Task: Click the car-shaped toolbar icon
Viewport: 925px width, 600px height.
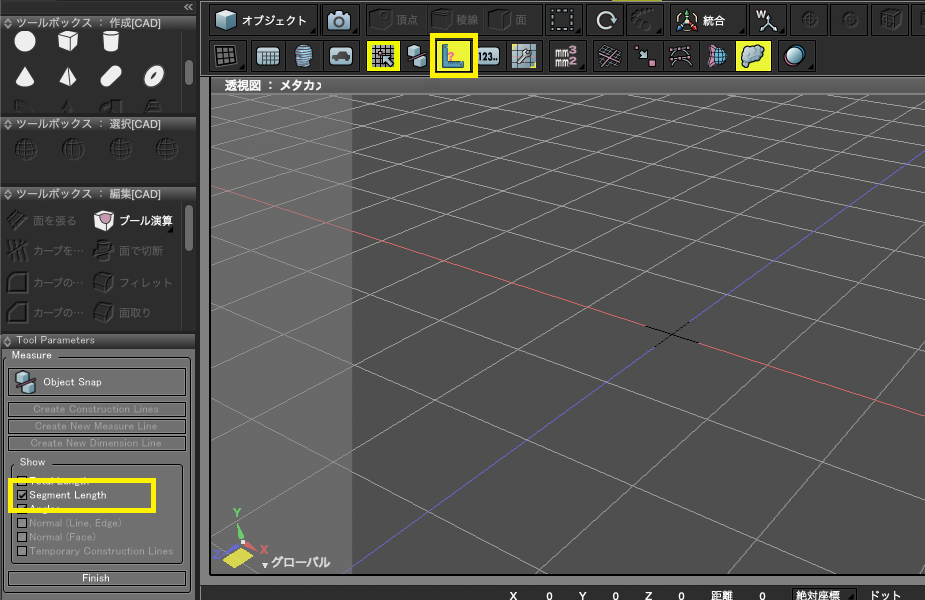Action: coord(340,56)
